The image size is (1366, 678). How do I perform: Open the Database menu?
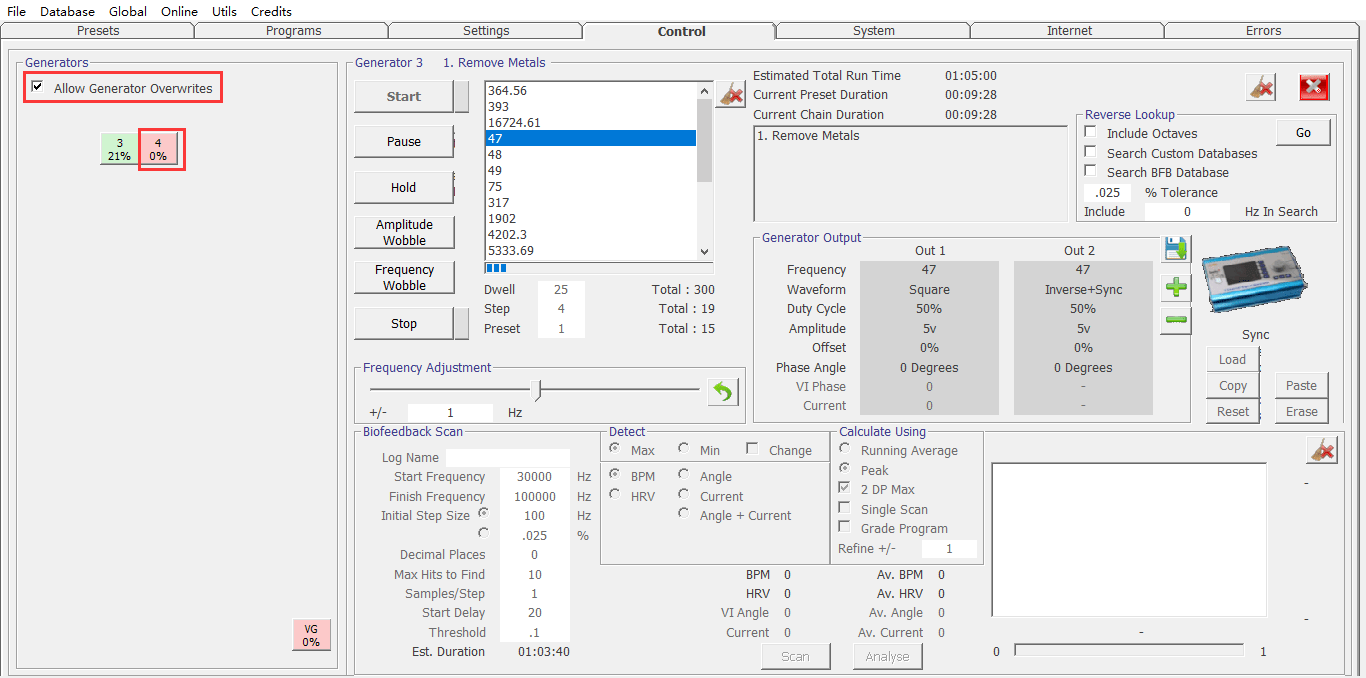67,11
